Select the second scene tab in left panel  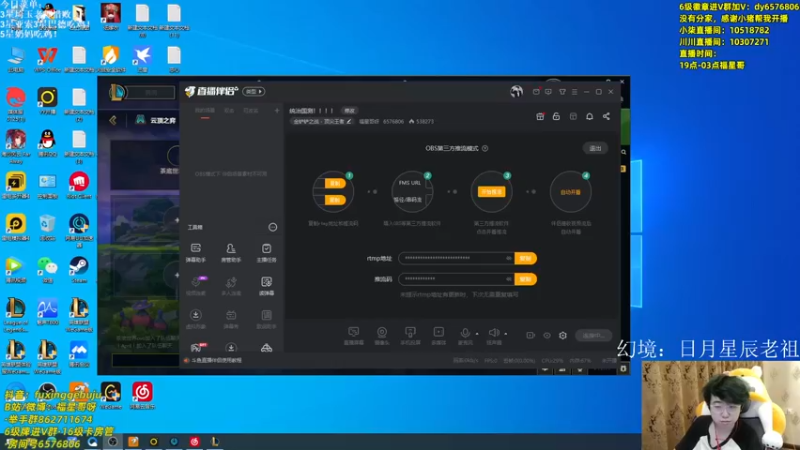pos(229,111)
